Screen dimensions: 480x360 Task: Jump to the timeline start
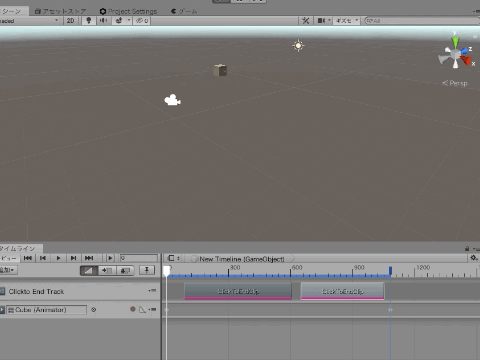(28, 258)
